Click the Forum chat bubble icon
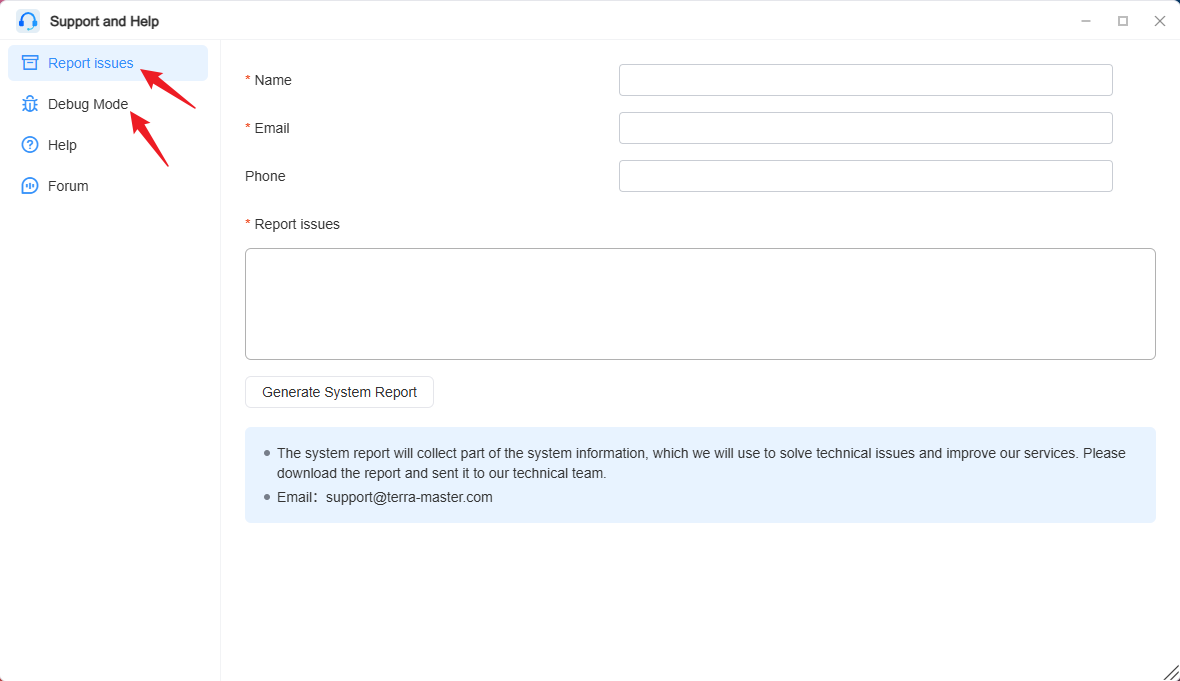Screen dimensions: 1180x681 click(30, 186)
